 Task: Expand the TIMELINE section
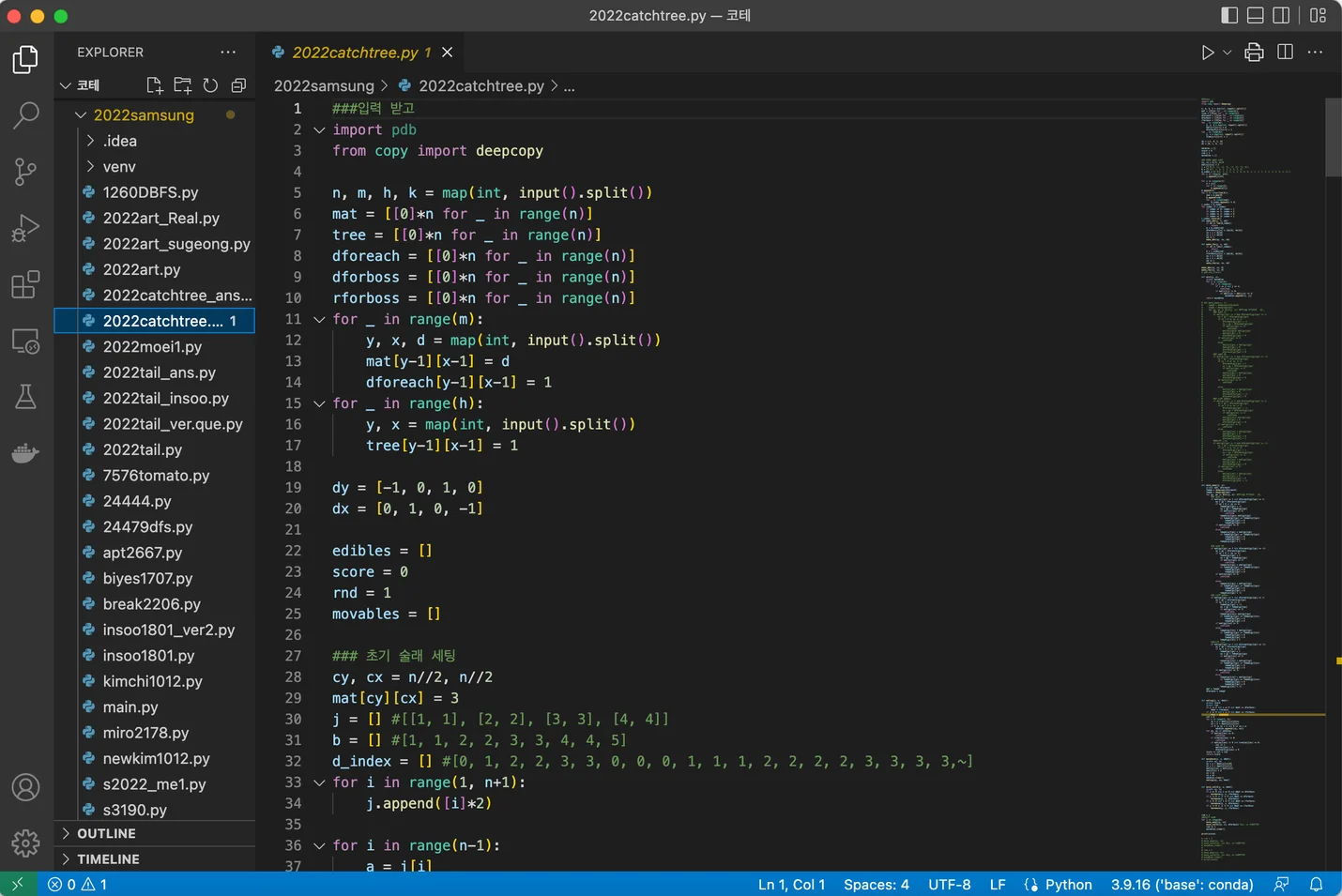click(155, 858)
